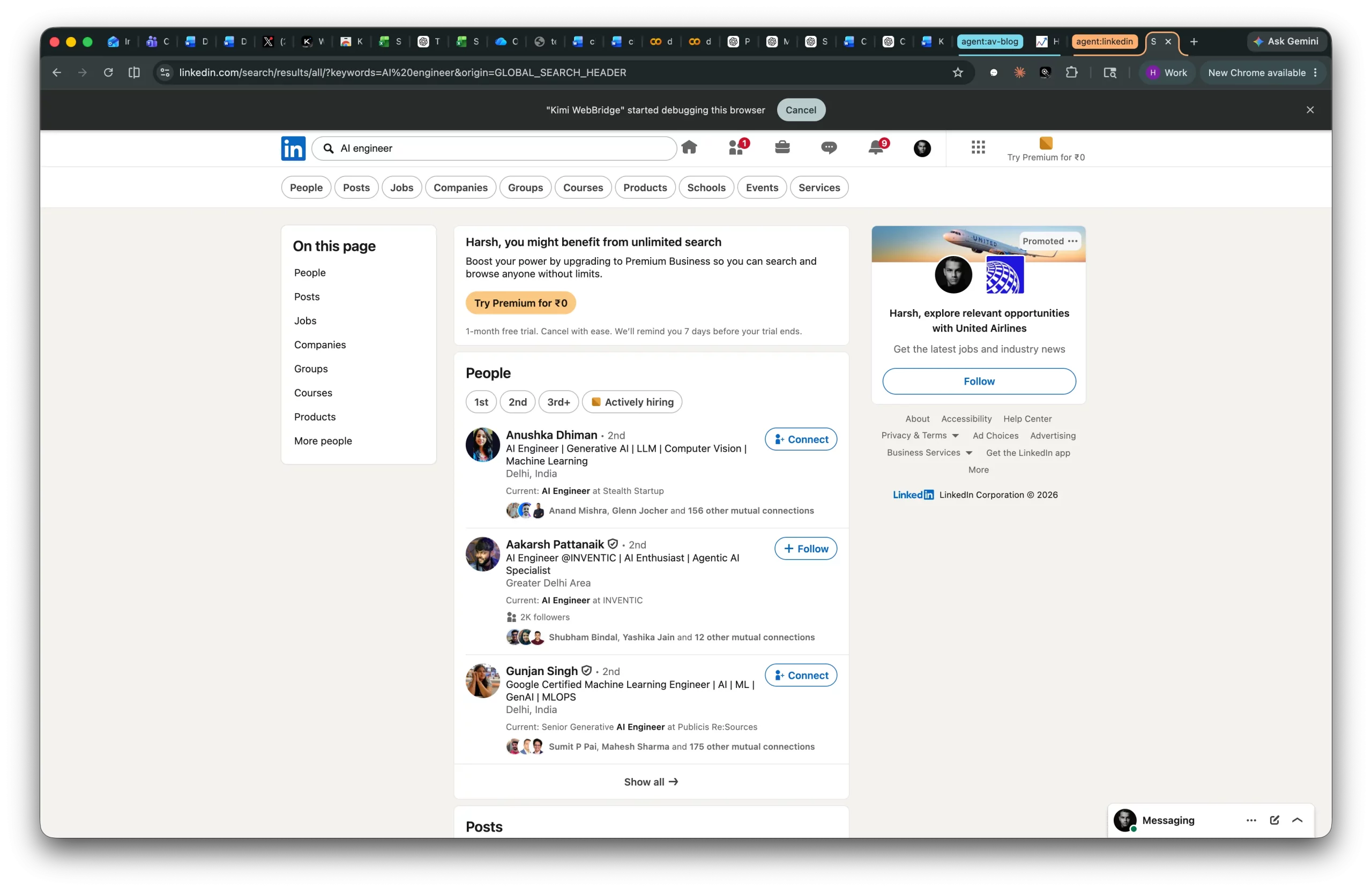
Task: Filter results by Courses
Action: (x=583, y=188)
